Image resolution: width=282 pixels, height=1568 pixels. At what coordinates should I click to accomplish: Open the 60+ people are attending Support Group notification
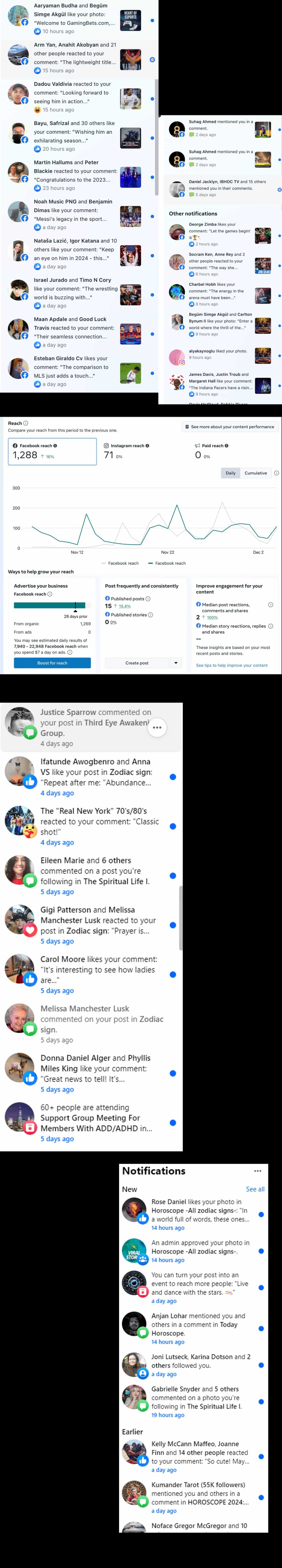click(91, 1123)
